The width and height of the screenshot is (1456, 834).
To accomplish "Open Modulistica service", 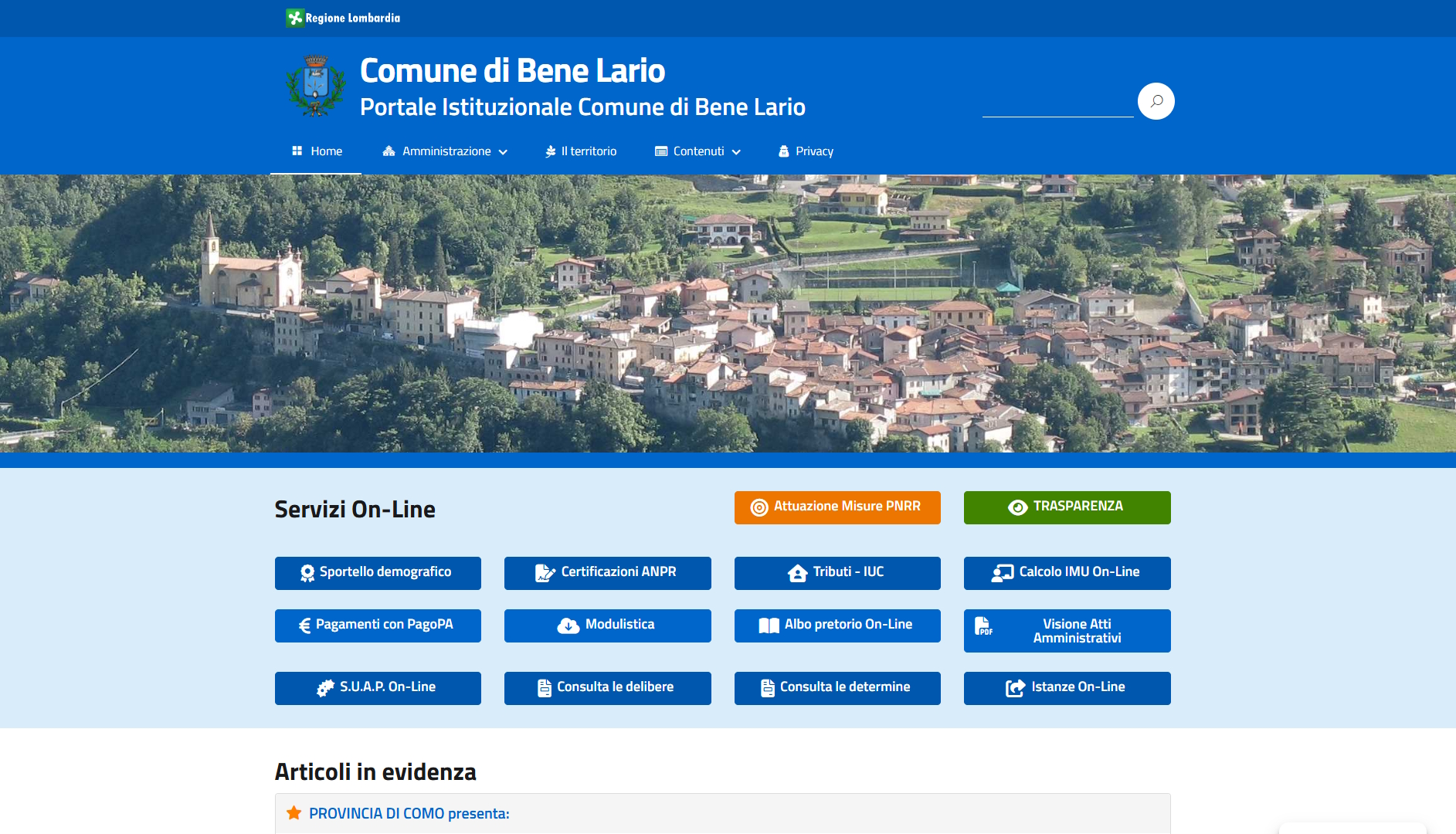I will tap(607, 625).
